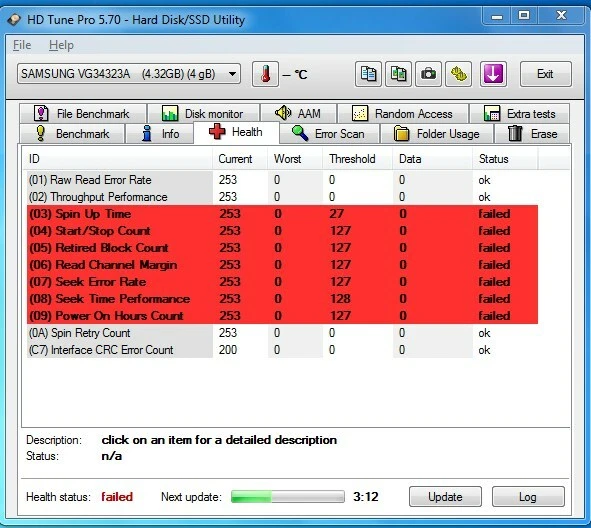Click the purple down-arrow icon
Viewport: 591px width, 528px height.
coord(493,74)
